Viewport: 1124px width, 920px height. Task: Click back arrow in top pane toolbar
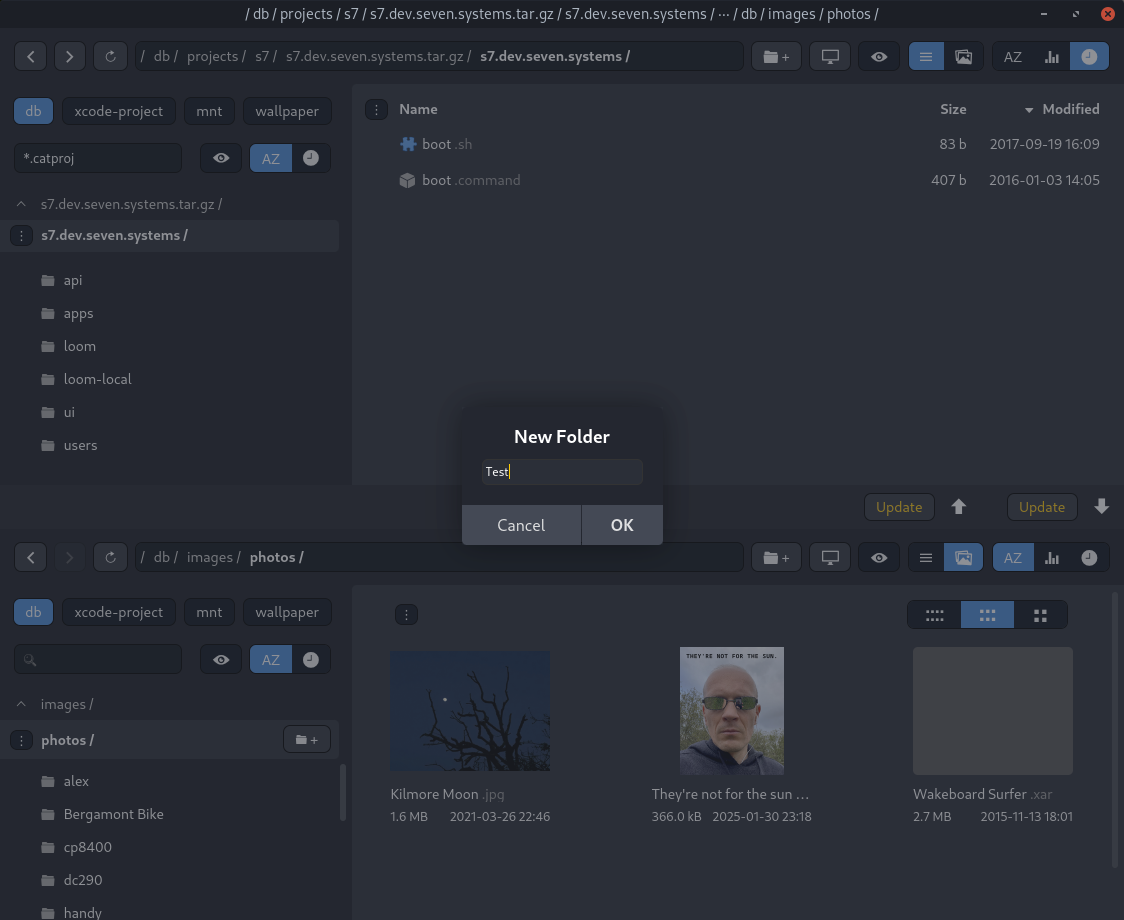click(x=31, y=57)
